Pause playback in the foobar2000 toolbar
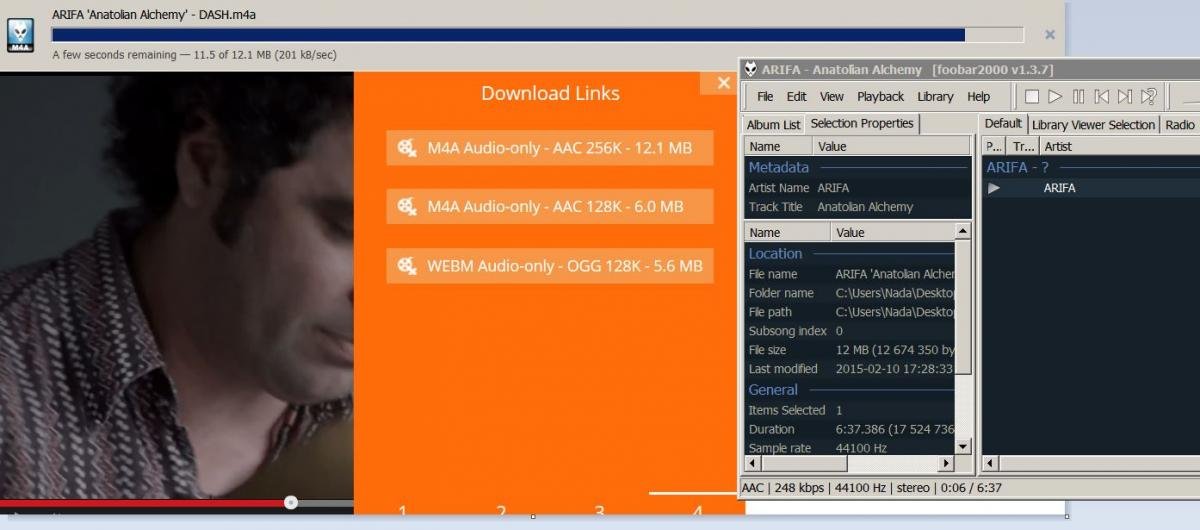1200x530 pixels. coord(1078,97)
